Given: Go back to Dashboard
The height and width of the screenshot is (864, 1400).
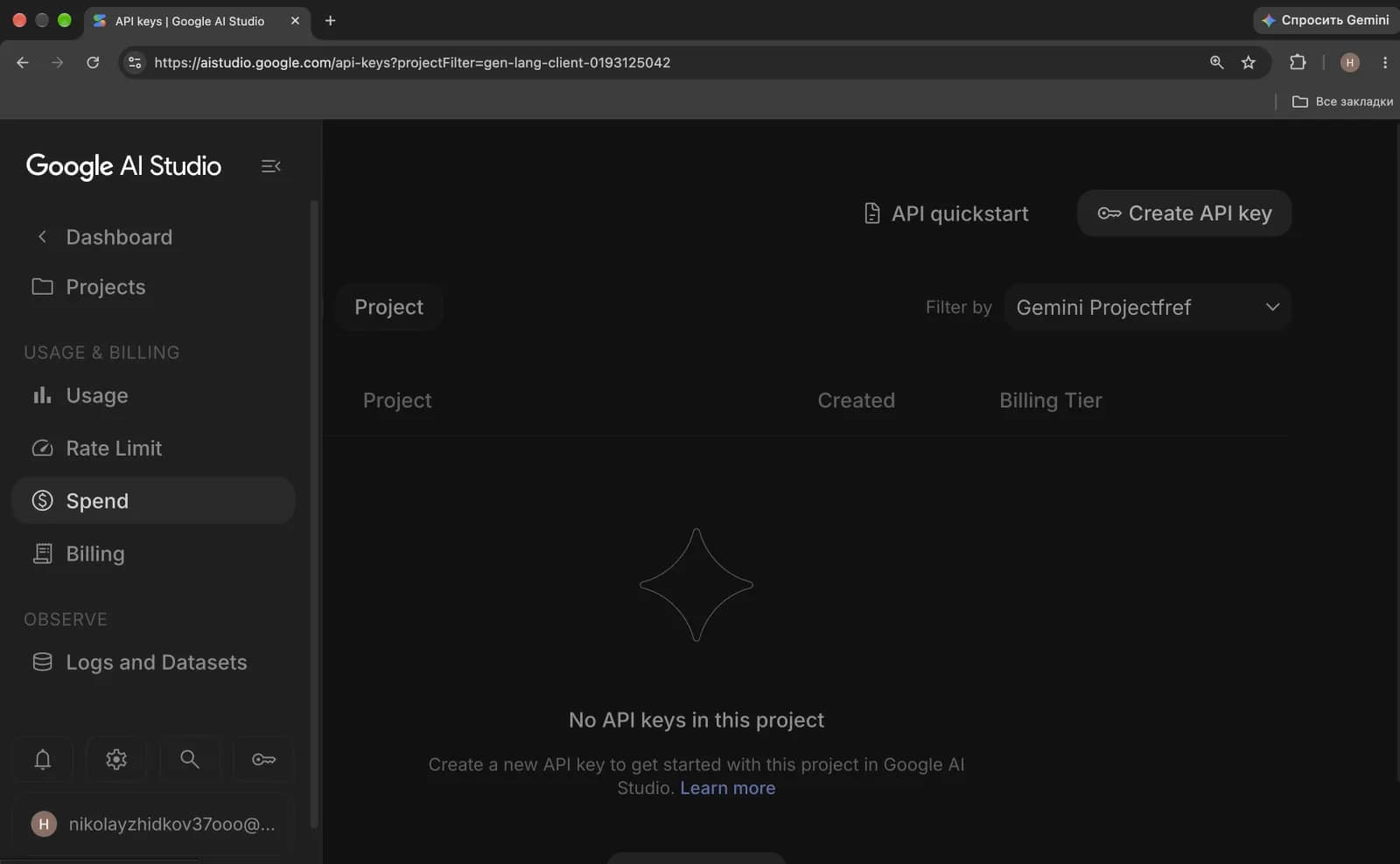Looking at the screenshot, I should (x=119, y=237).
